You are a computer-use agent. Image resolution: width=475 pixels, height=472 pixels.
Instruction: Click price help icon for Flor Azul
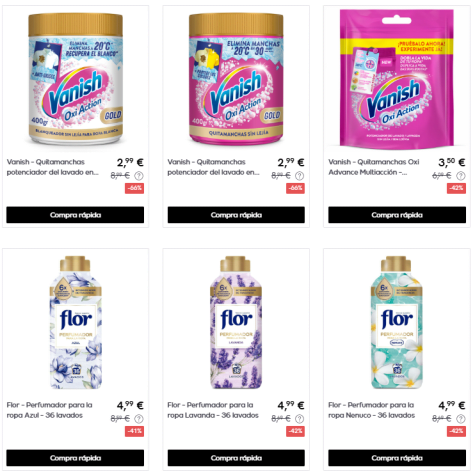139,419
